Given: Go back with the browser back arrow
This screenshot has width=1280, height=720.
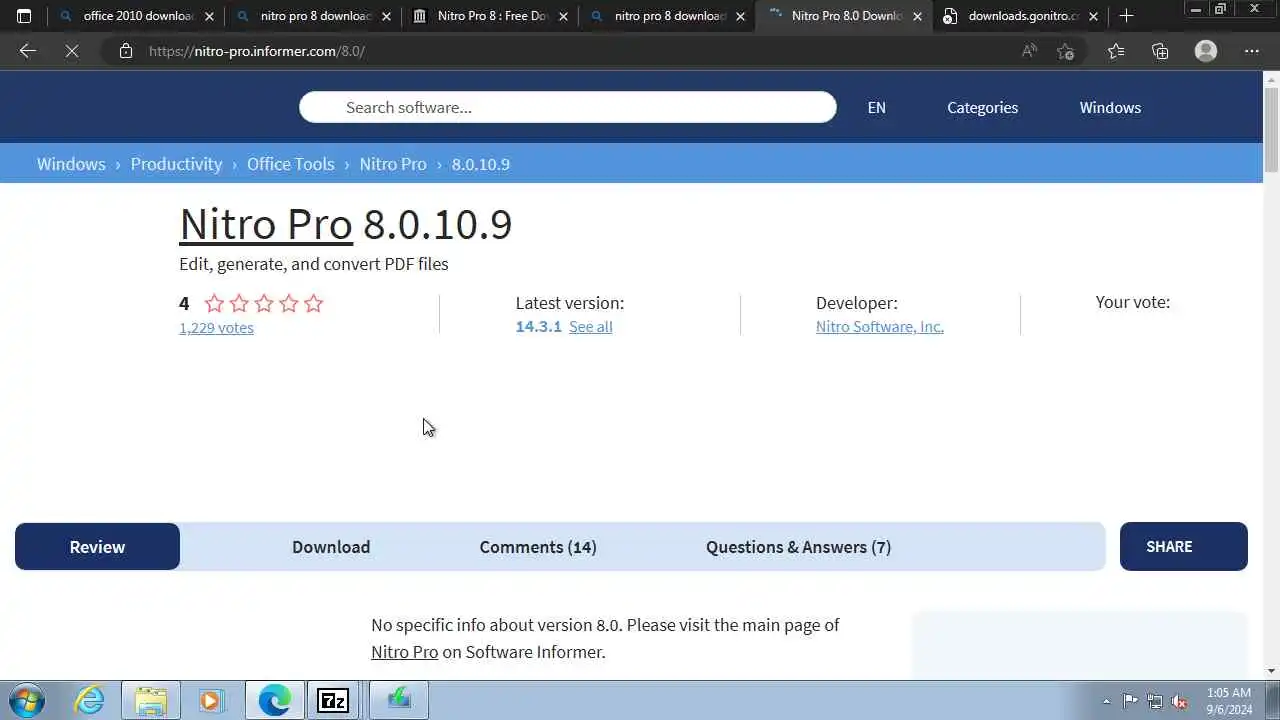Looking at the screenshot, I should click(27, 51).
